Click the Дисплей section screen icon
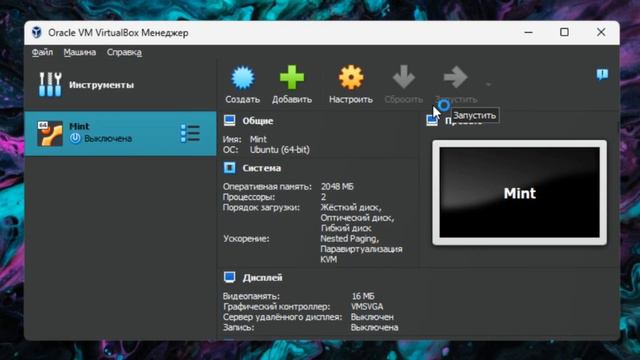Viewport: 640px width, 360px height. click(x=229, y=277)
